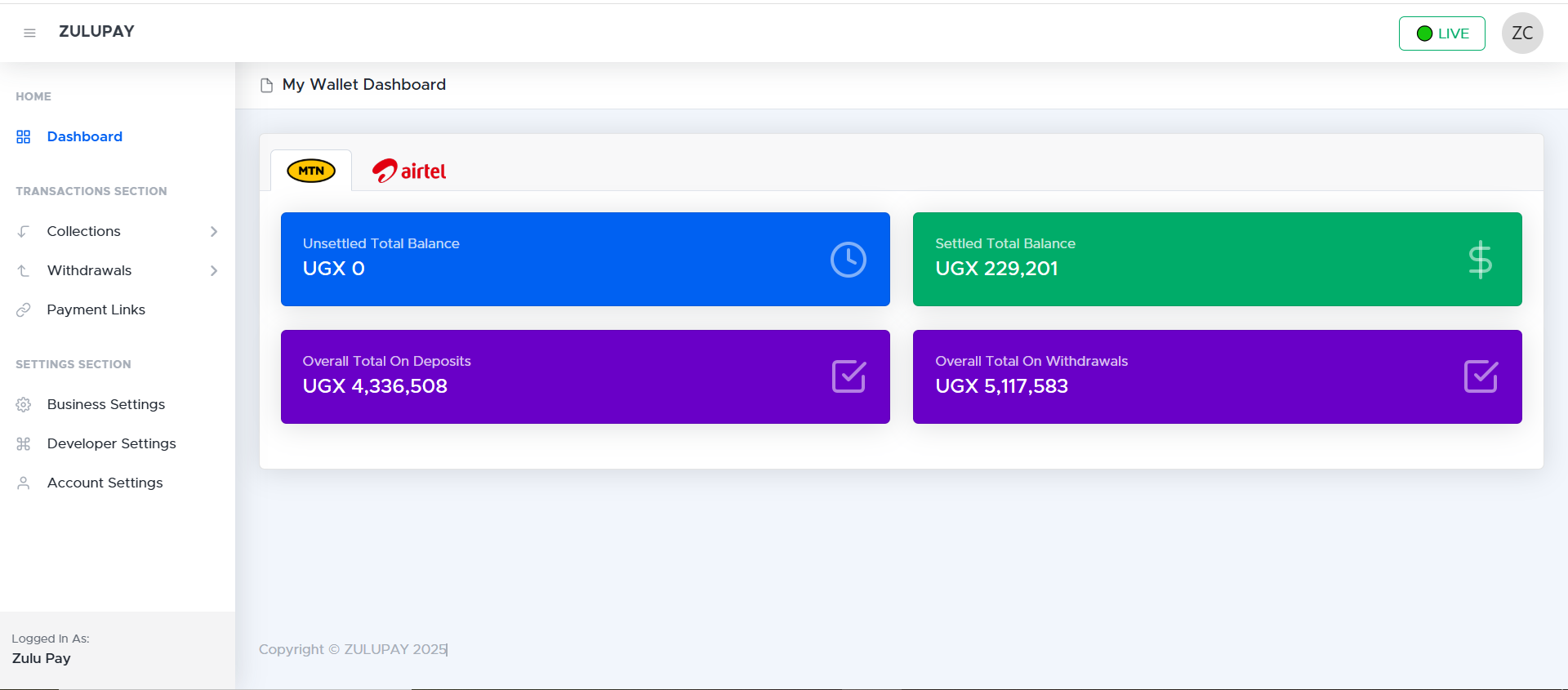
Task: Click the Zulu Pay logged-in name
Action: (41, 658)
